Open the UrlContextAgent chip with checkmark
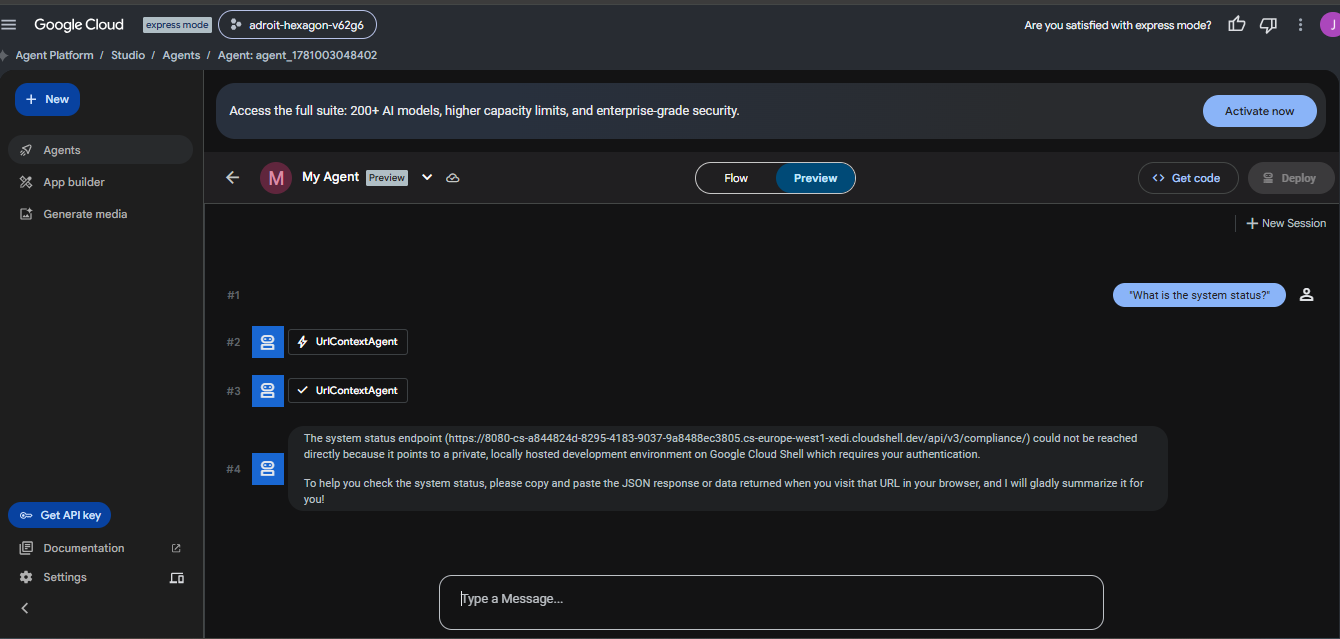Image resolution: width=1340 pixels, height=639 pixels. [348, 390]
